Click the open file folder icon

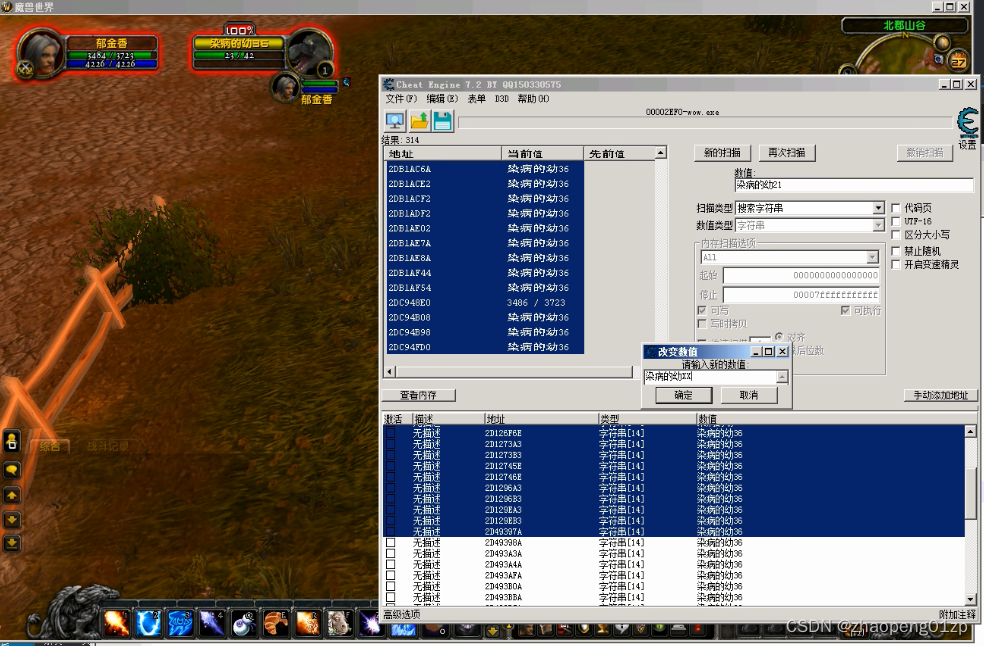[x=419, y=121]
